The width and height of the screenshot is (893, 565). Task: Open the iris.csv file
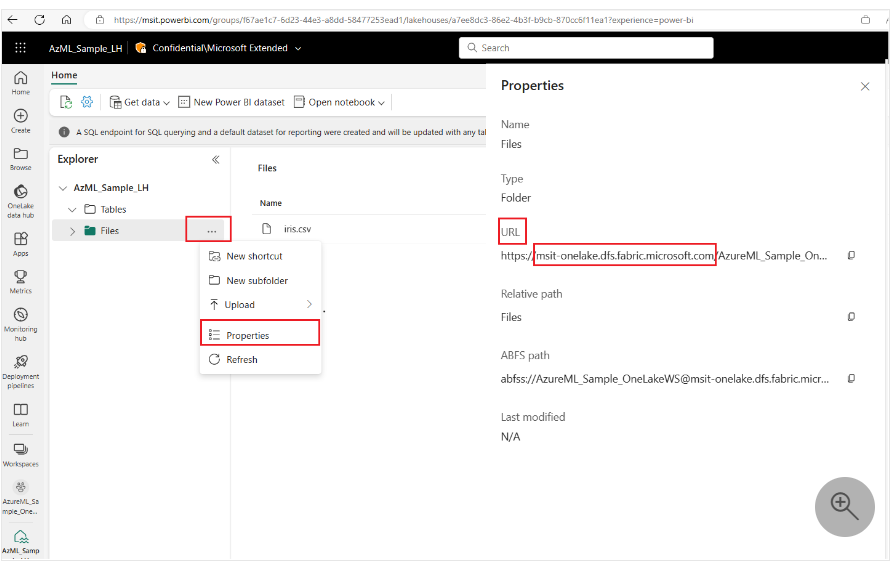pyautogui.click(x=297, y=229)
